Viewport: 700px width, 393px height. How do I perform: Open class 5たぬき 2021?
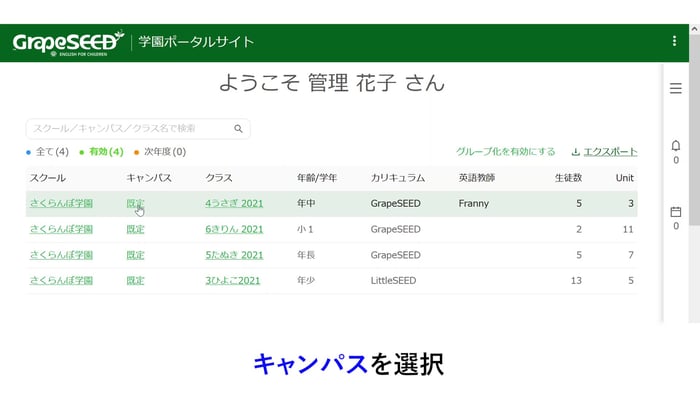pos(234,255)
